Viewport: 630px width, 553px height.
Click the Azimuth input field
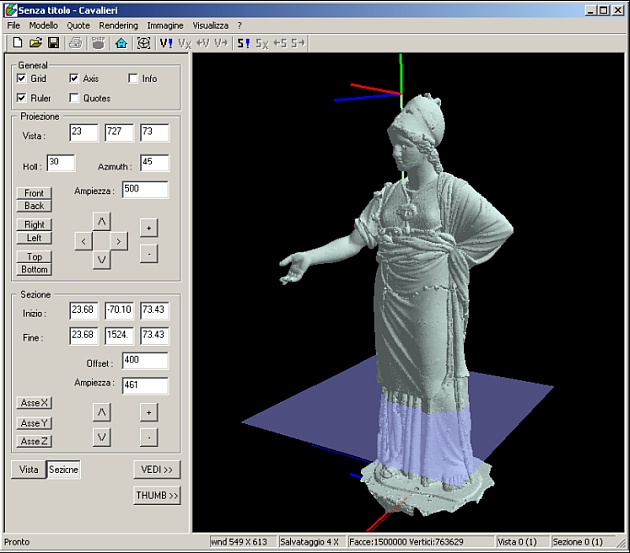pos(155,163)
